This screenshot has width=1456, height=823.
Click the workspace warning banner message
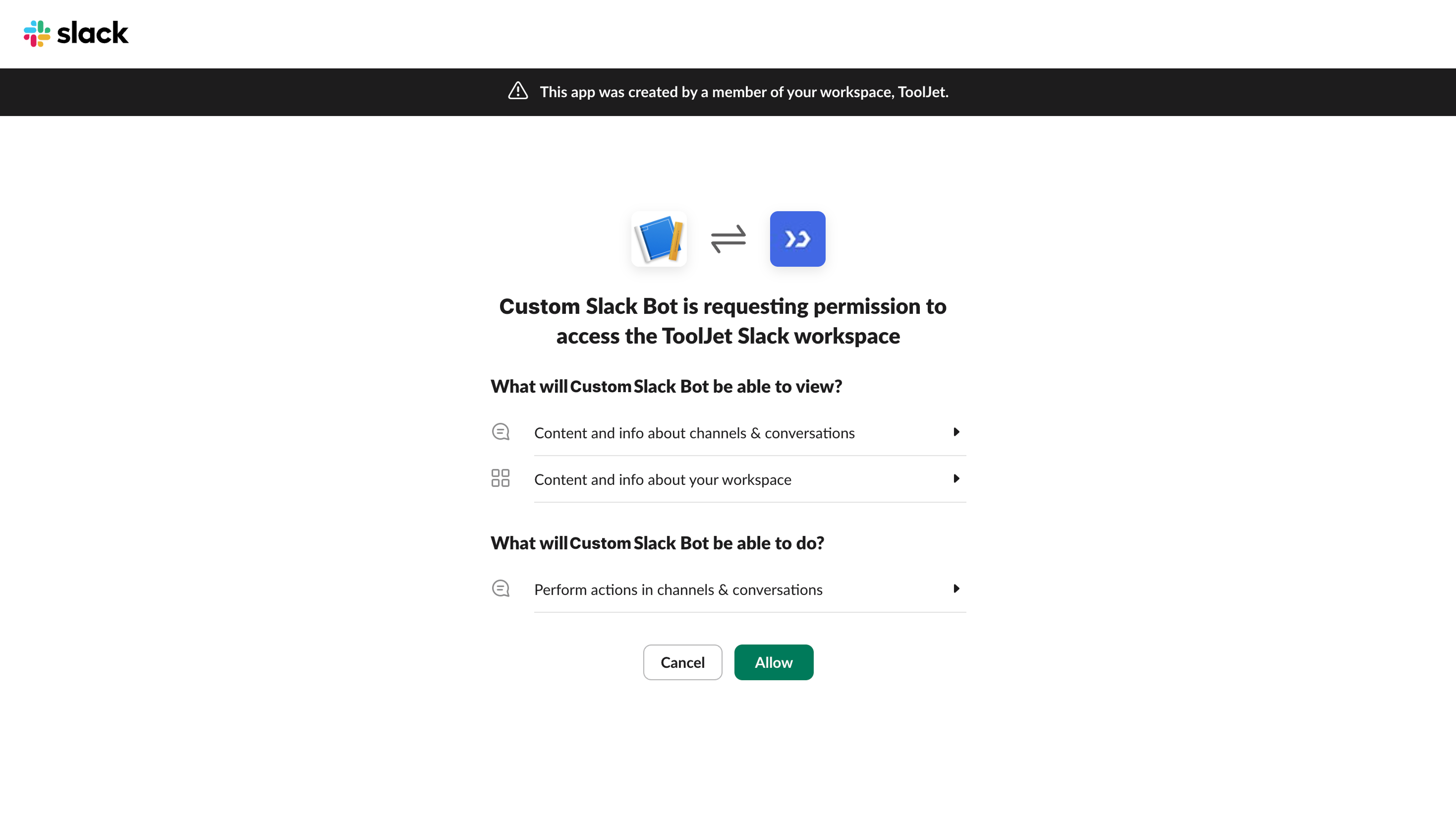point(744,92)
